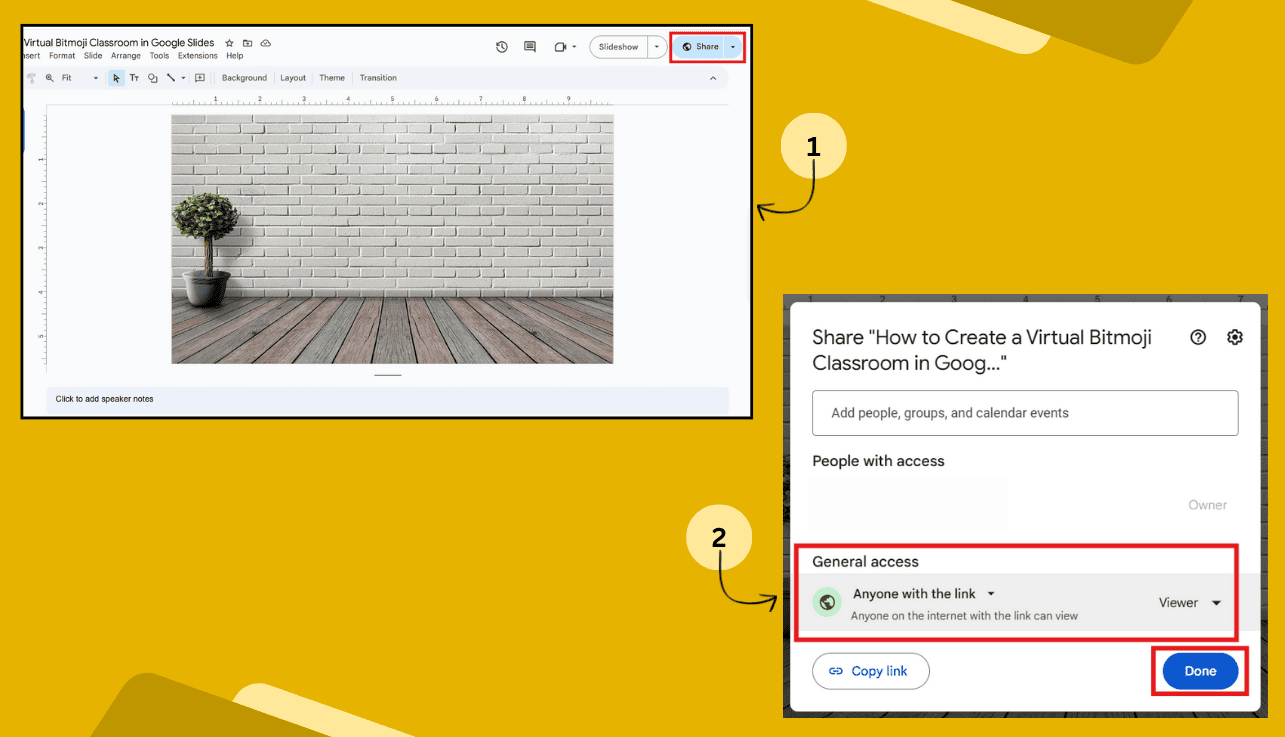The height and width of the screenshot is (737, 1285).
Task: Click the insert image icon
Action: point(199,78)
